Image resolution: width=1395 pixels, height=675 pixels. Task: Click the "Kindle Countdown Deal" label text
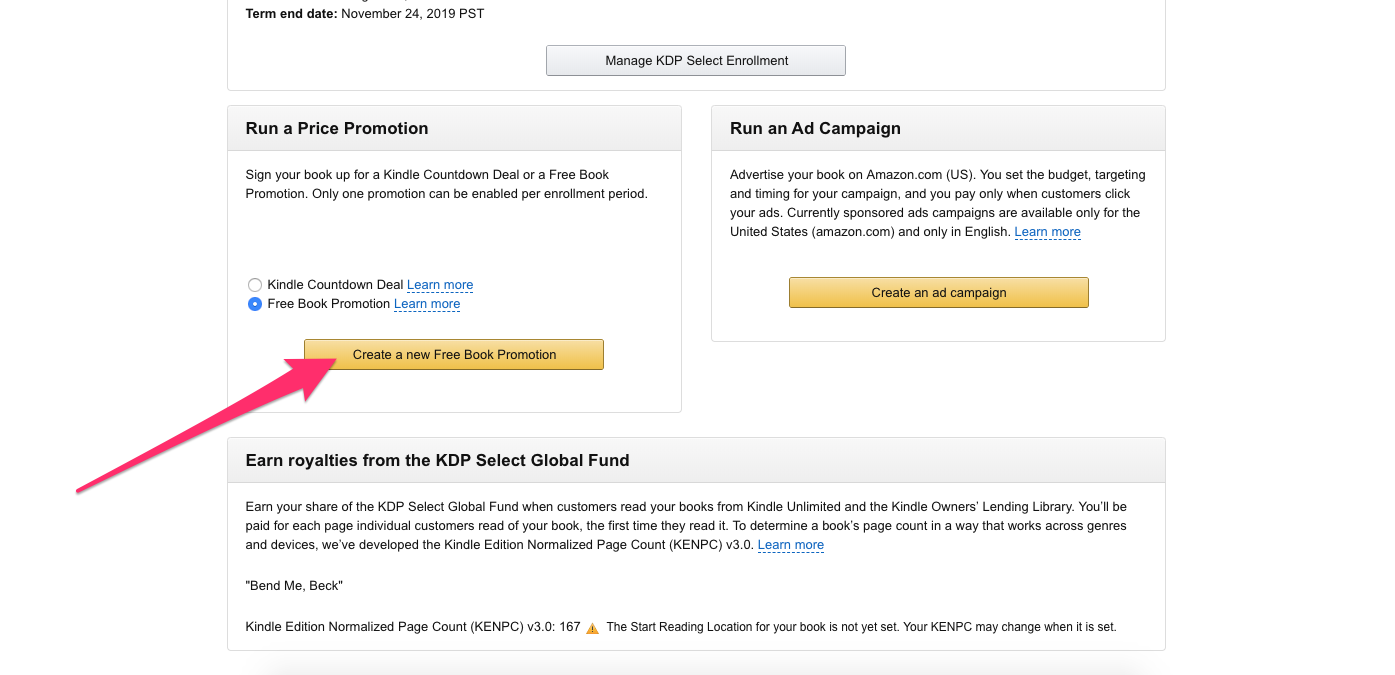335,285
